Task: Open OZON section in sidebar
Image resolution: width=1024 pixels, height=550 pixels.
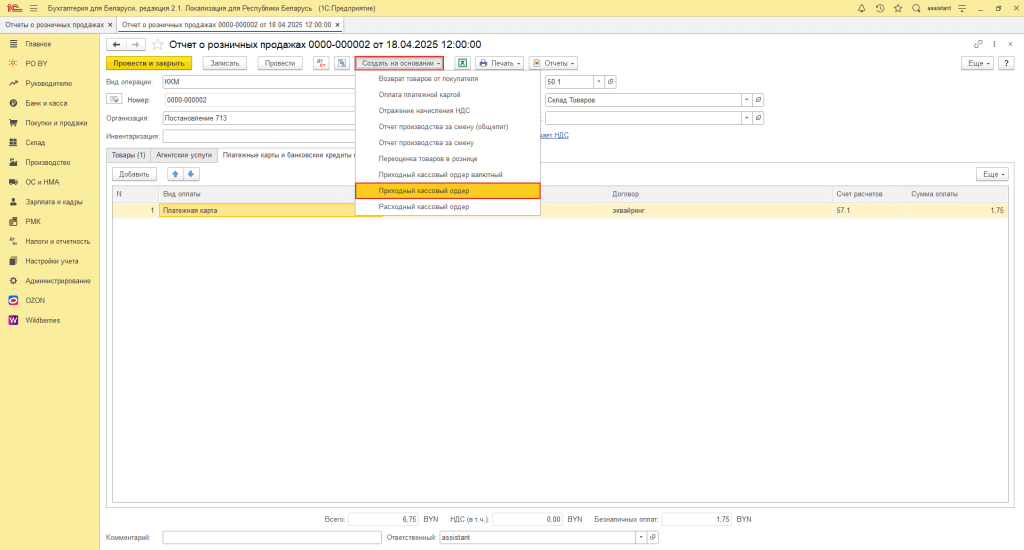Action: (x=35, y=300)
